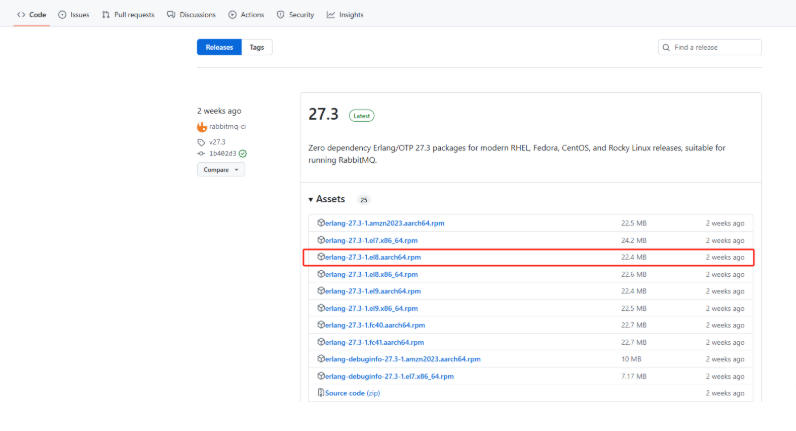This screenshot has height=431, width=796.
Task: Click package icon for el8.x86_64 rpm
Action: (321, 274)
